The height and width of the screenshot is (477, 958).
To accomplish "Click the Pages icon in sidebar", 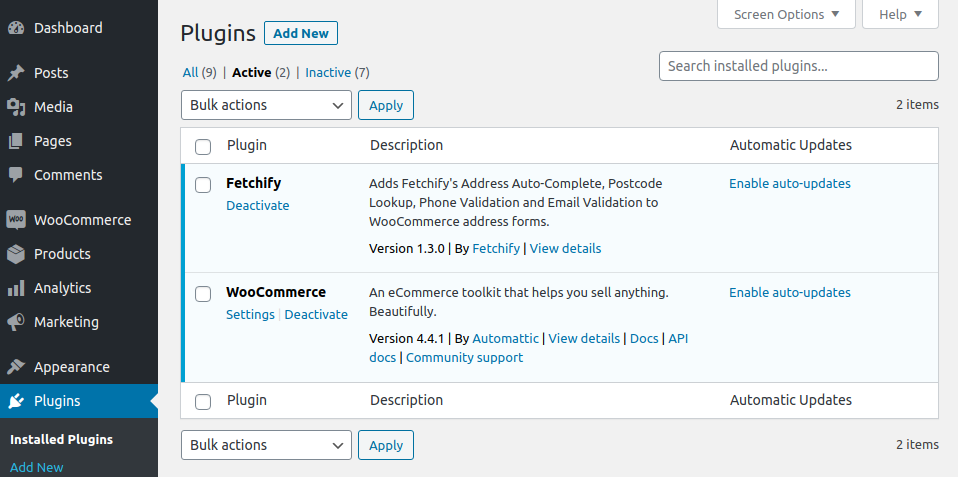I will coord(16,141).
